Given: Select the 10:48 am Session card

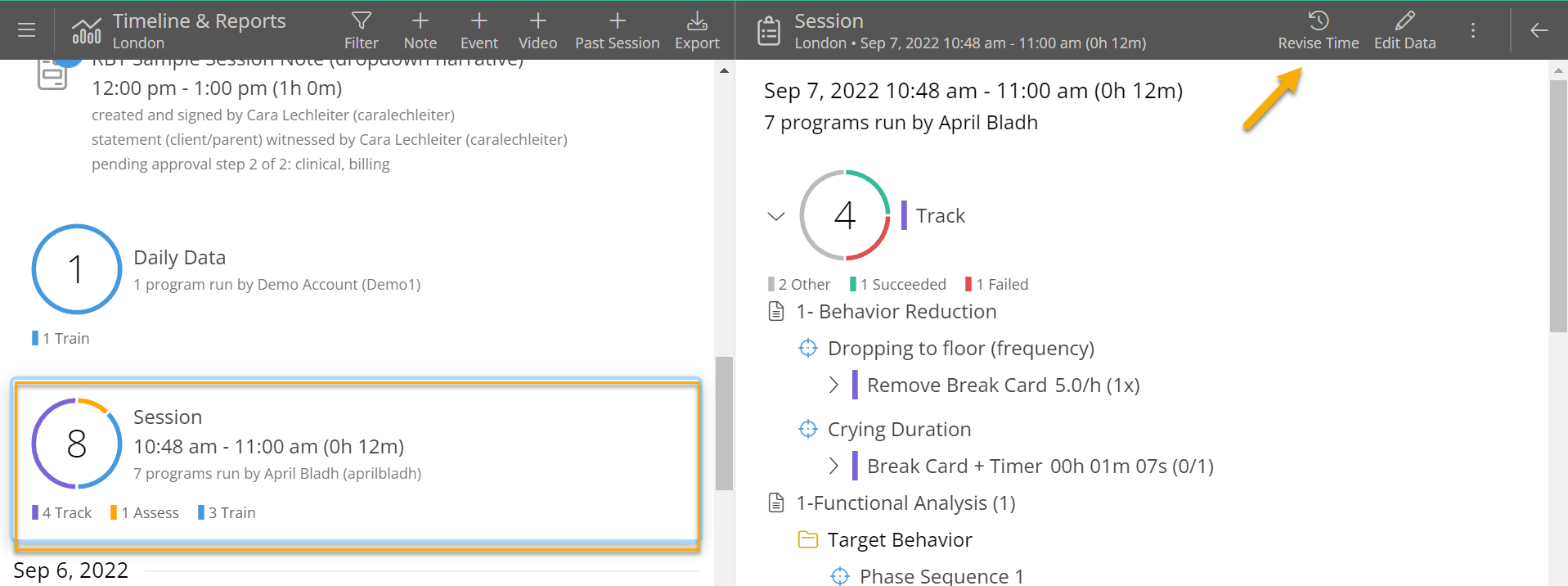Looking at the screenshot, I should pyautogui.click(x=357, y=462).
